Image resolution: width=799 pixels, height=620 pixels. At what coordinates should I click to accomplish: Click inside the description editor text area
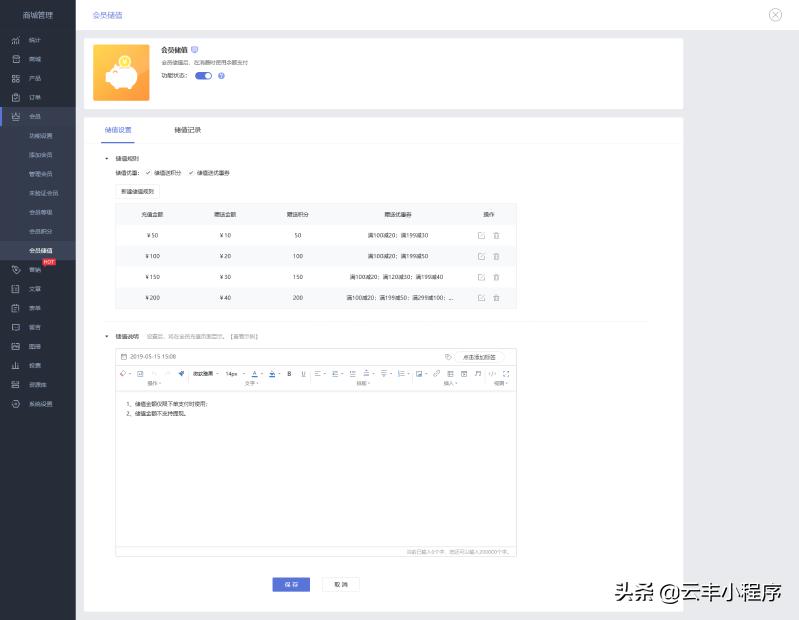pos(316,469)
